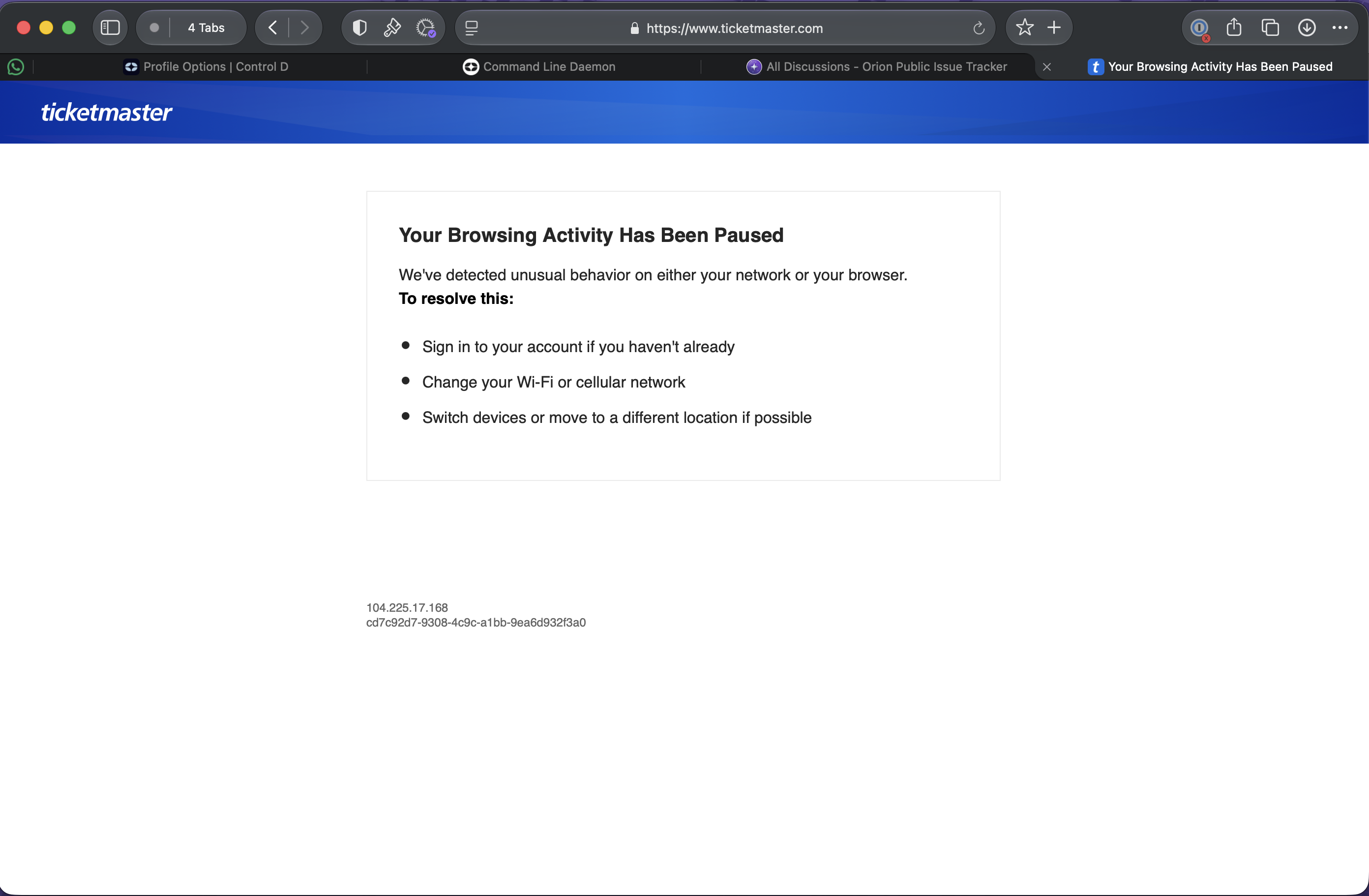The image size is (1369, 896).
Task: Switch to Orion Public Issue Tracker tab
Action: [877, 67]
